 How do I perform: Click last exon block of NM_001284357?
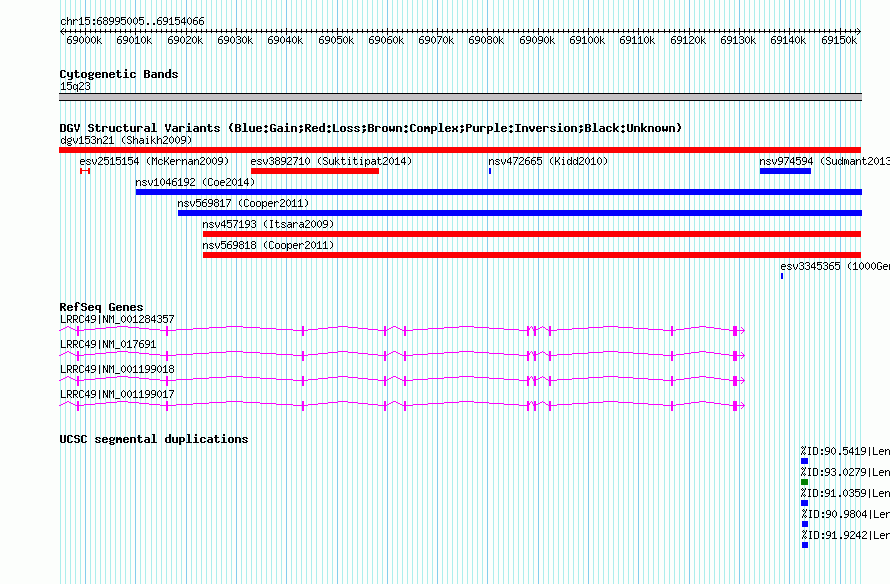(735, 331)
